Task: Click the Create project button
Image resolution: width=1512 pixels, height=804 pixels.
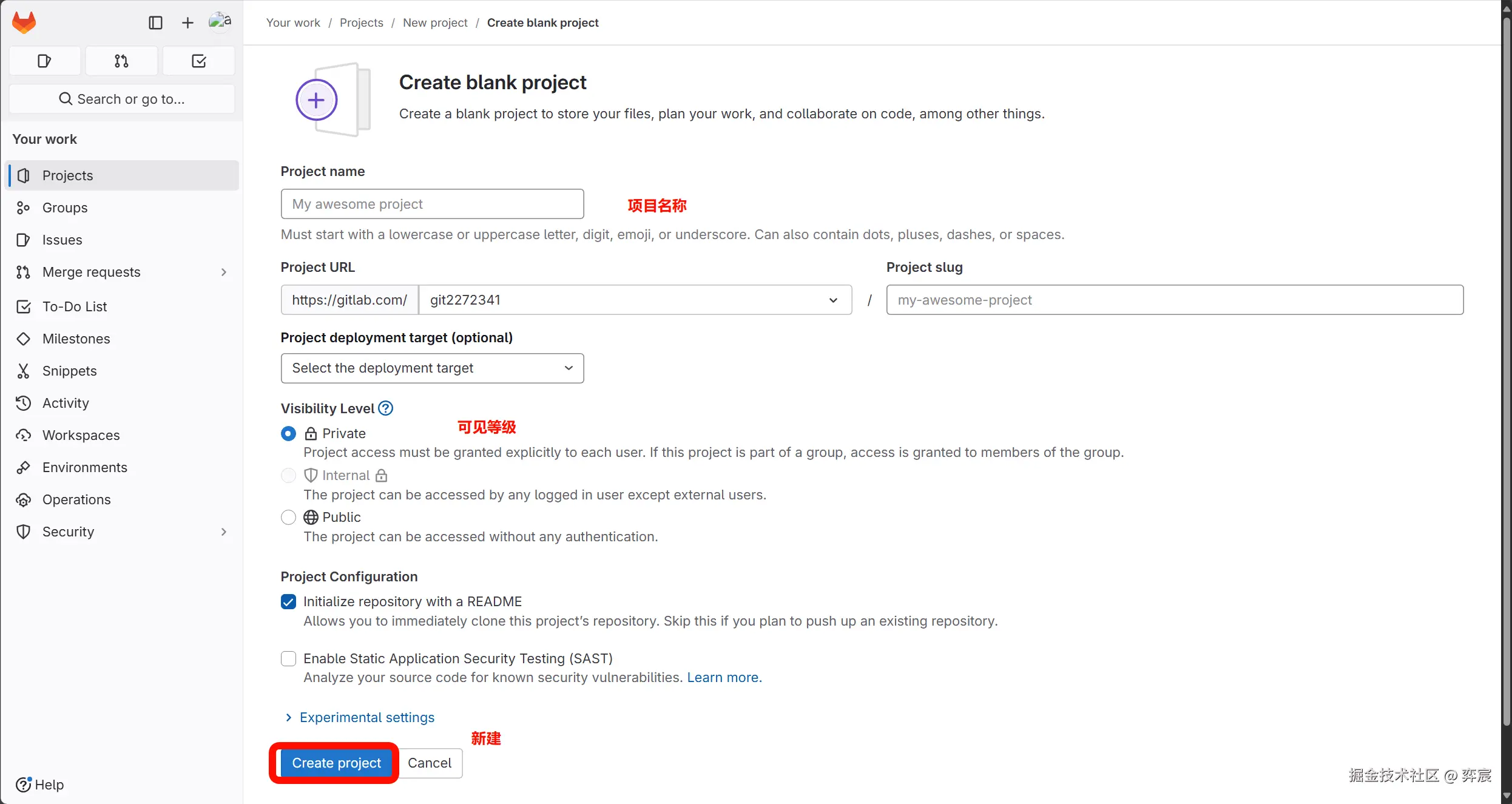Action: point(336,763)
